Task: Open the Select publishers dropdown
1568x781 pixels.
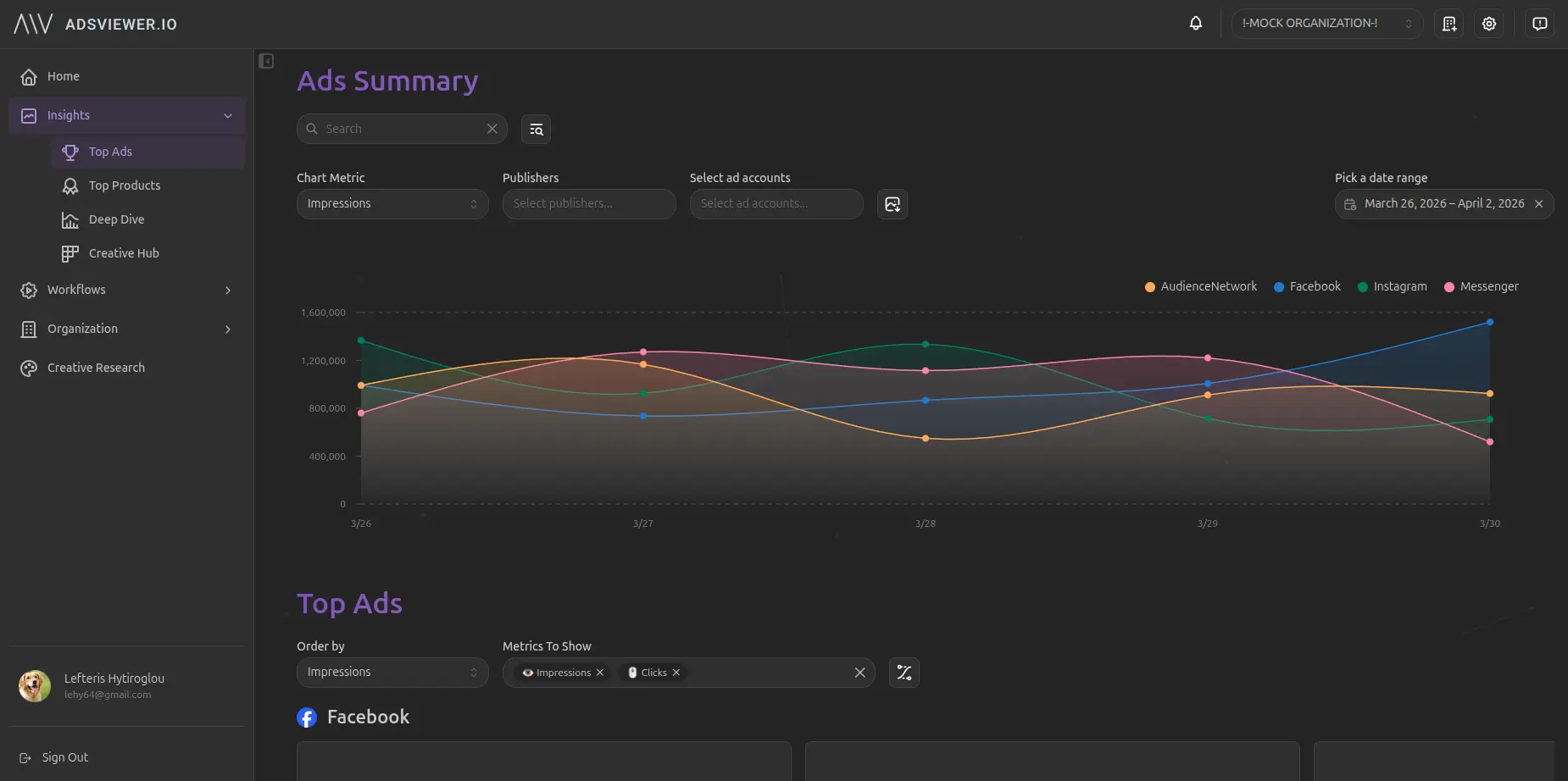Action: point(588,203)
